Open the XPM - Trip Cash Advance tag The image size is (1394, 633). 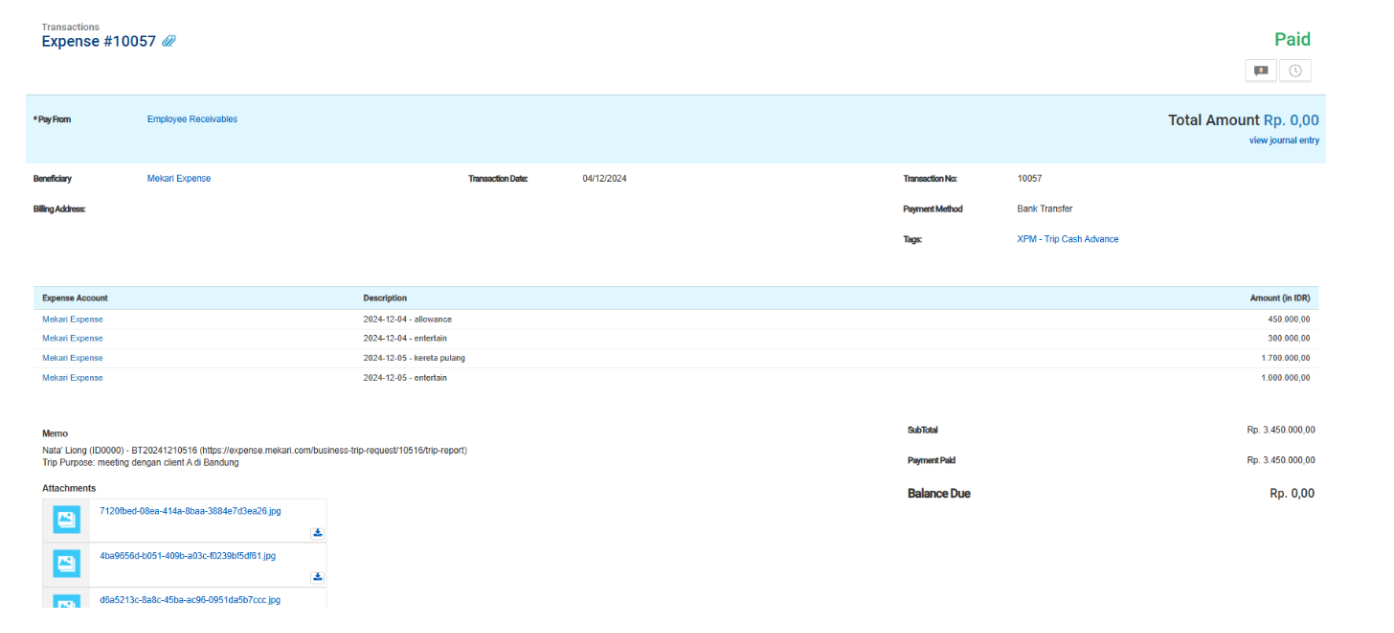pyautogui.click(x=1067, y=239)
